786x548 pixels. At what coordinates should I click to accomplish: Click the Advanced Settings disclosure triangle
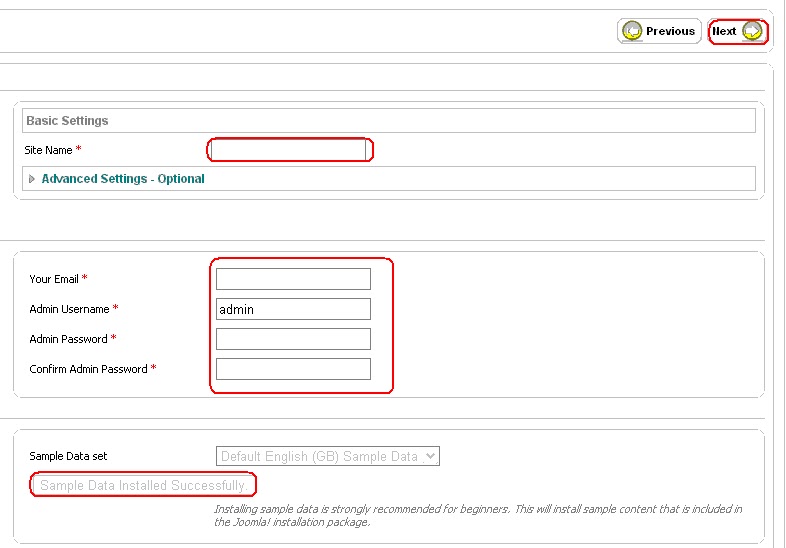pyautogui.click(x=32, y=179)
